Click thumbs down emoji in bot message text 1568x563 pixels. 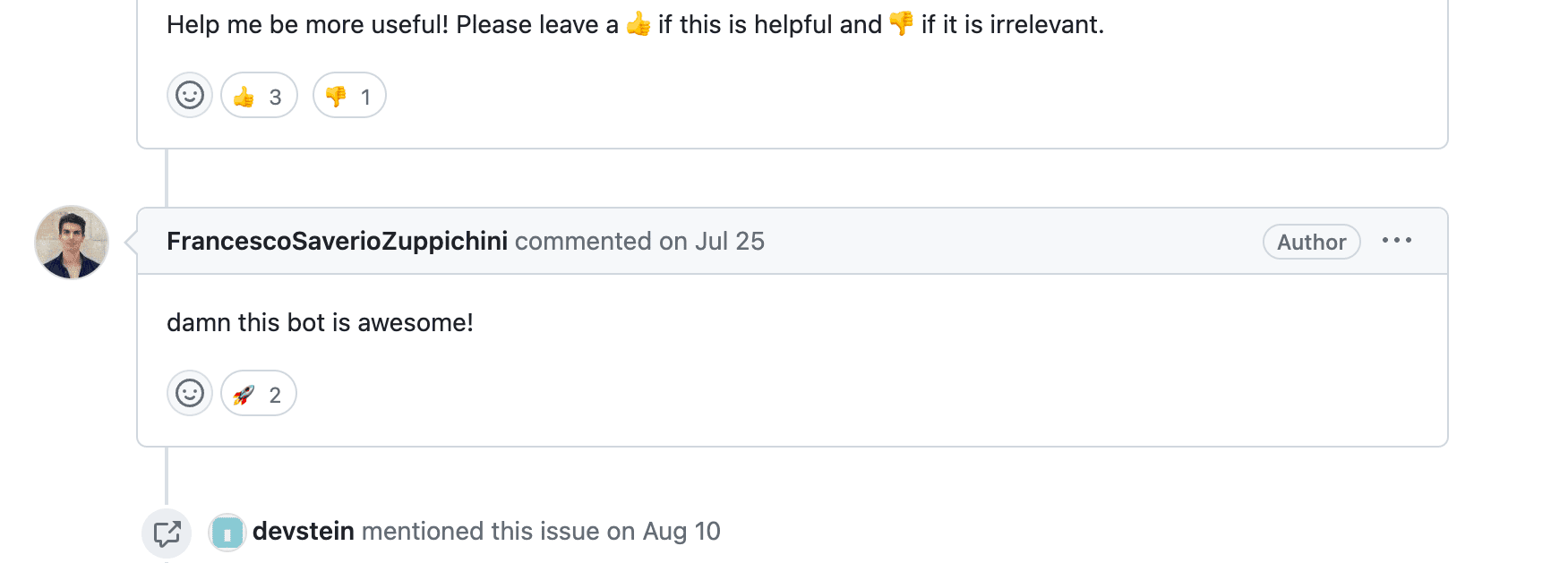point(901,24)
